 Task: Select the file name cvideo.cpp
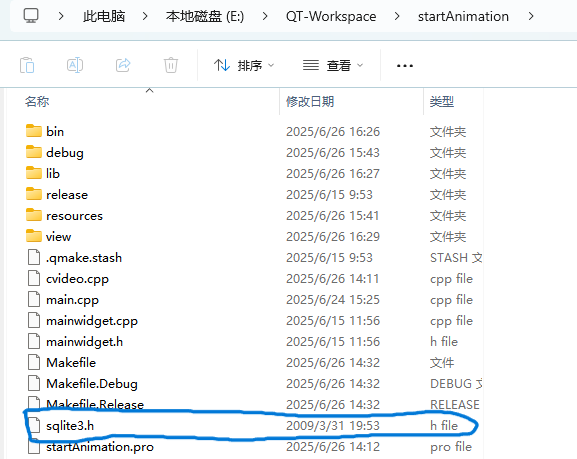tap(77, 279)
